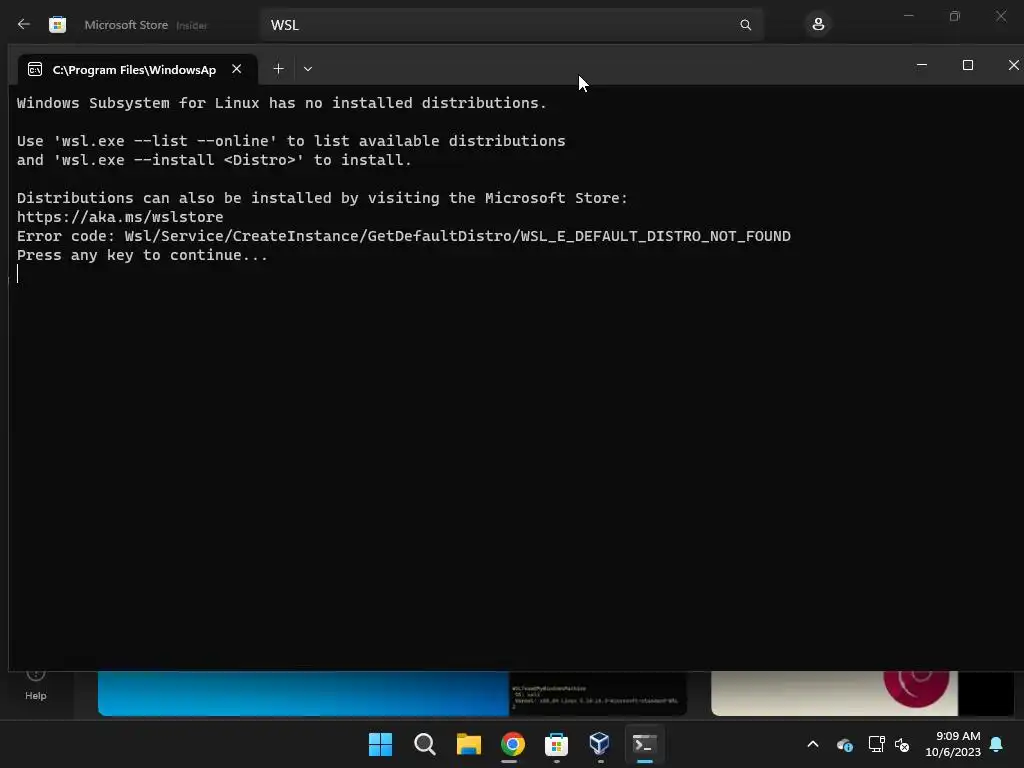Minimize the Microsoft Store window
This screenshot has width=1024, height=768.
click(x=908, y=16)
